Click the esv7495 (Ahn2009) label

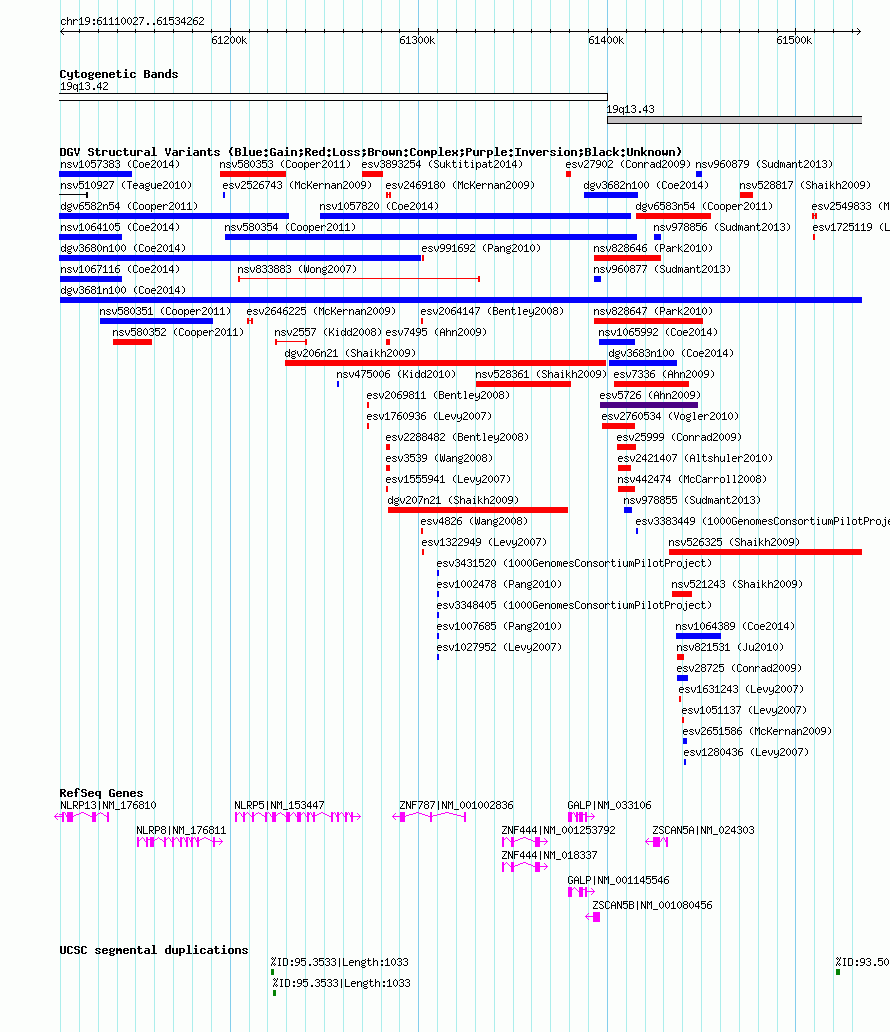pos(436,333)
